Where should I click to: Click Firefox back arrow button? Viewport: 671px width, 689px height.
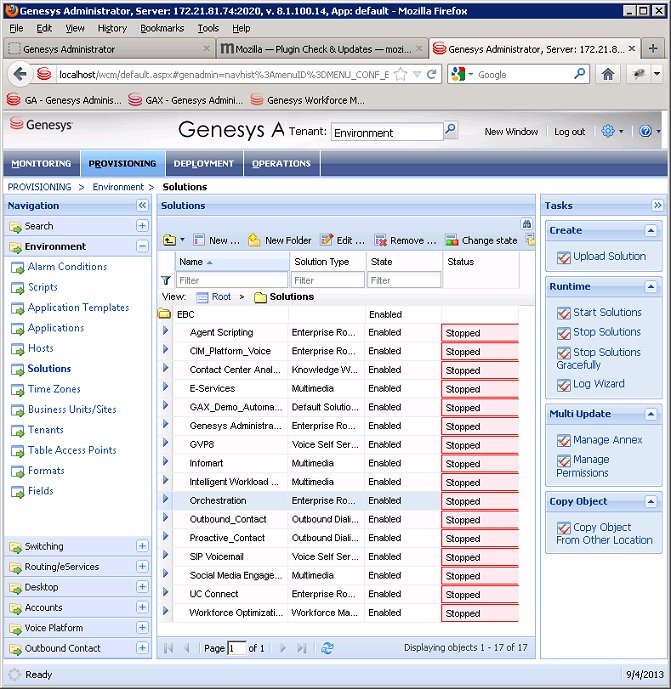(20, 74)
